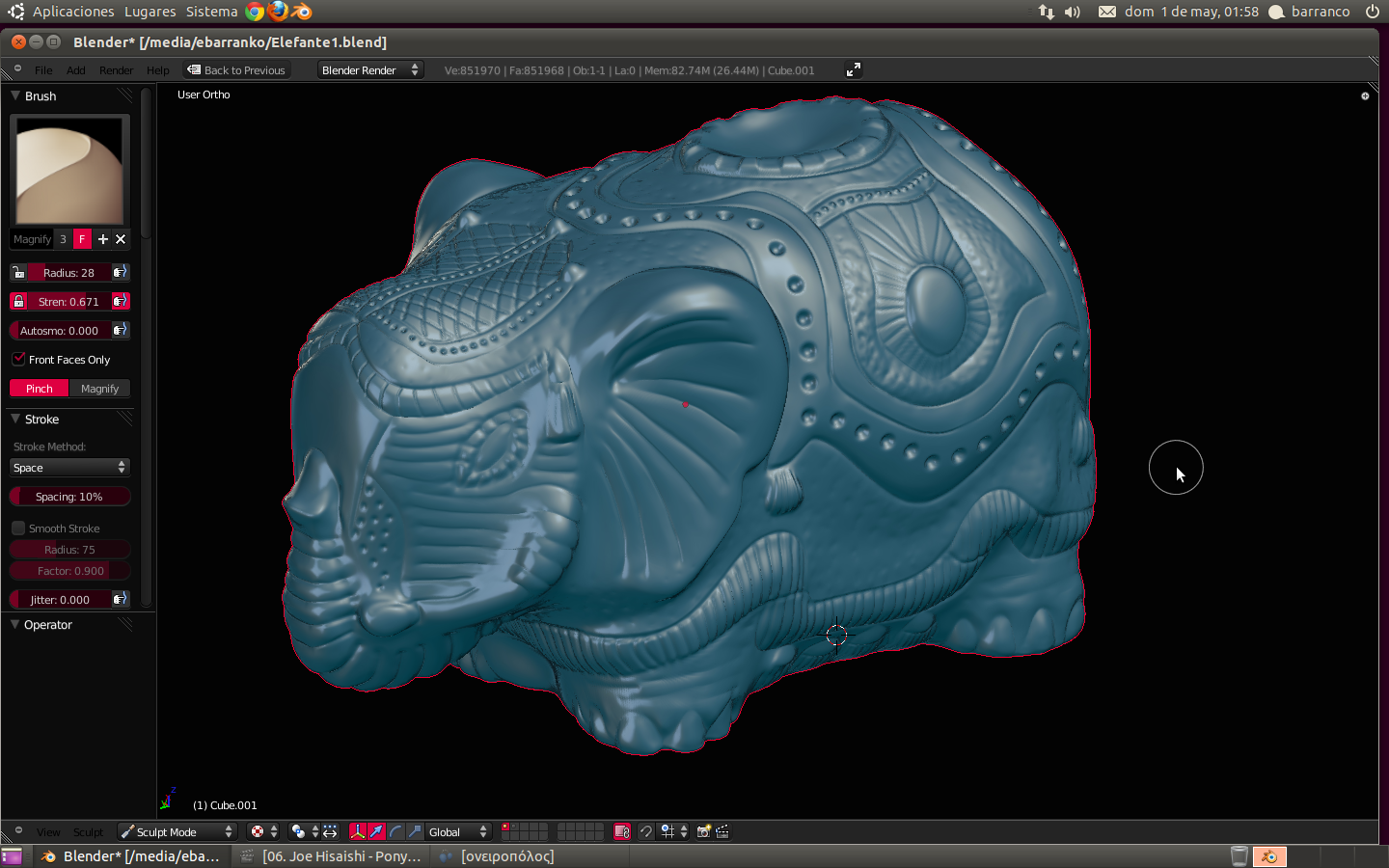Viewport: 1389px width, 868px height.
Task: Open the Add menu
Action: (75, 70)
